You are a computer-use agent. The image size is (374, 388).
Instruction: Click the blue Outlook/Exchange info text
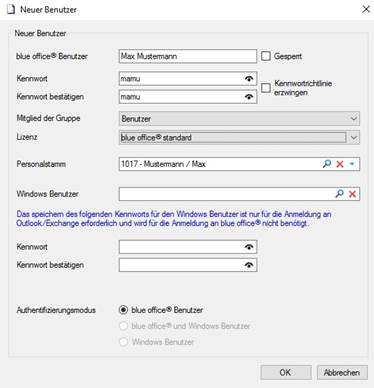coord(174,219)
